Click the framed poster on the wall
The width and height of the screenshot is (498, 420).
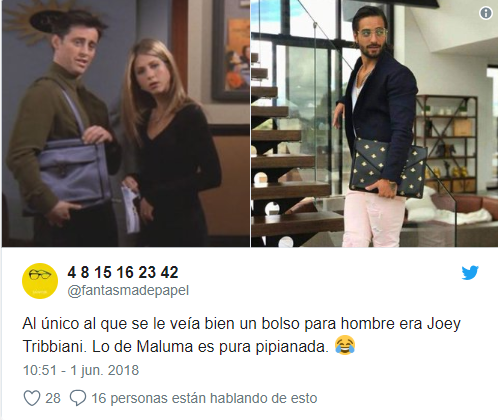click(x=231, y=50)
